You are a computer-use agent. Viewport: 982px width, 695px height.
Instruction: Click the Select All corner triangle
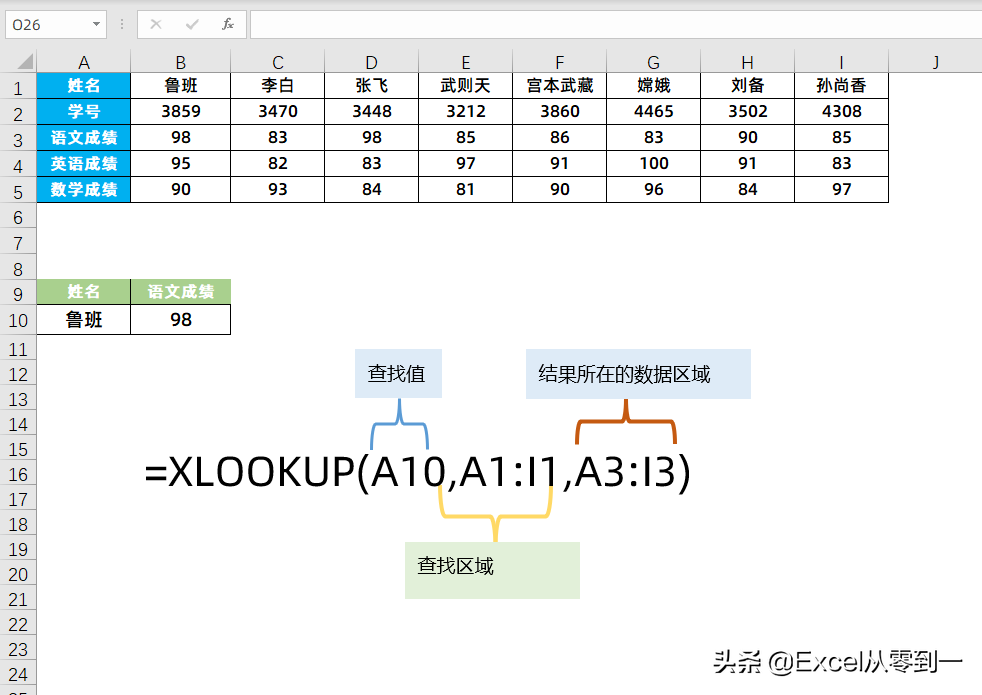point(25,61)
